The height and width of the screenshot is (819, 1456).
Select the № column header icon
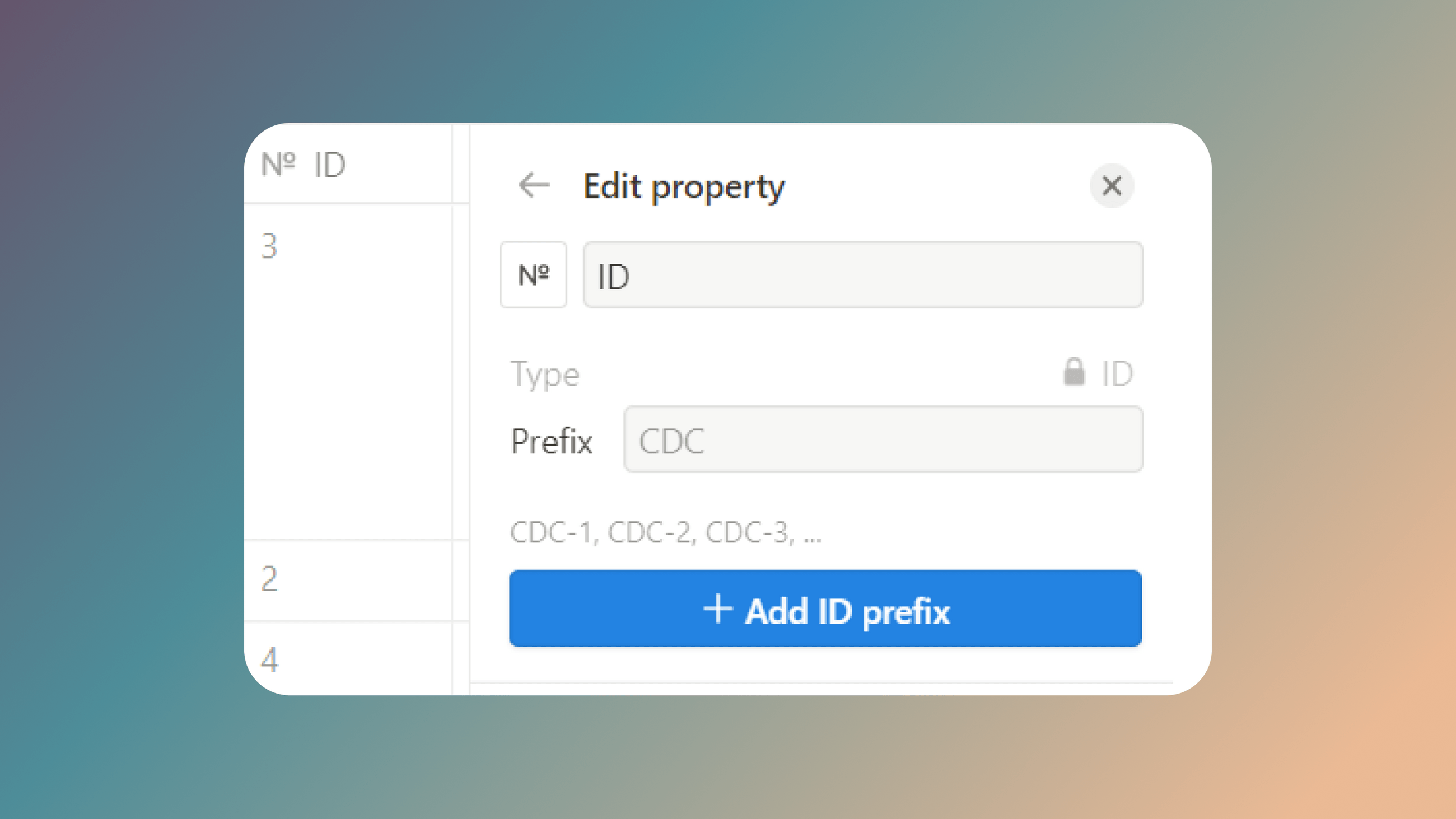pyautogui.click(x=281, y=163)
